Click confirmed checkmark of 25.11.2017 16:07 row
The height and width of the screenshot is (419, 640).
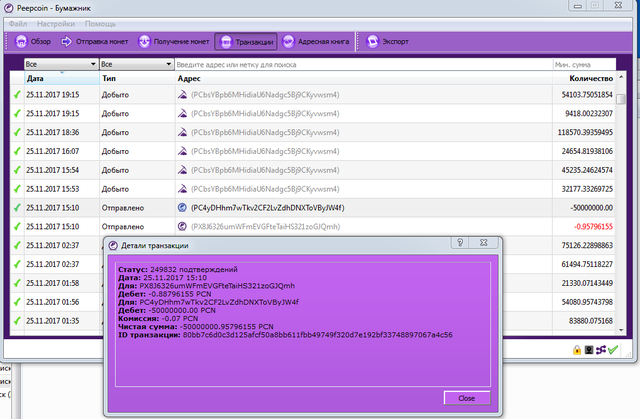click(x=17, y=151)
